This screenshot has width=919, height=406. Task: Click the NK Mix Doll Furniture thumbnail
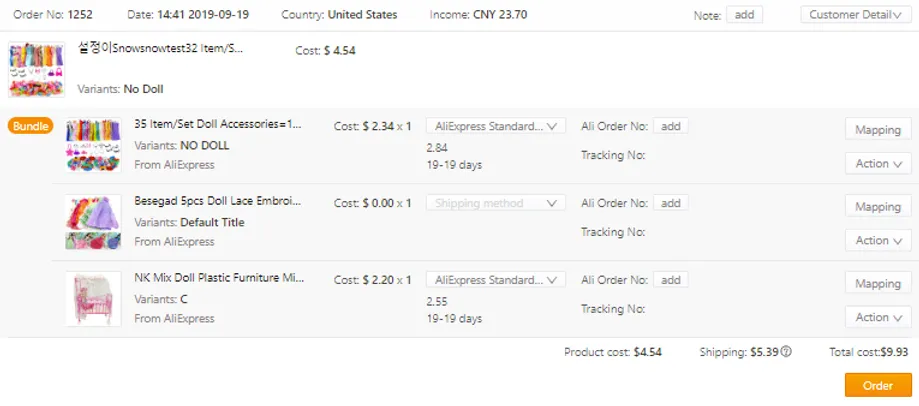click(93, 298)
